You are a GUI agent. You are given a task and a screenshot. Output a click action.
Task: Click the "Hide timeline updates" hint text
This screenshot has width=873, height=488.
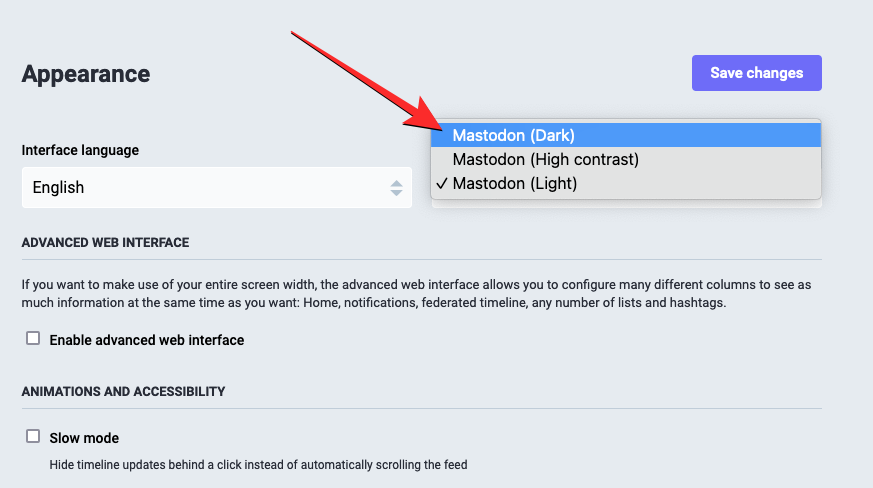pos(258,464)
